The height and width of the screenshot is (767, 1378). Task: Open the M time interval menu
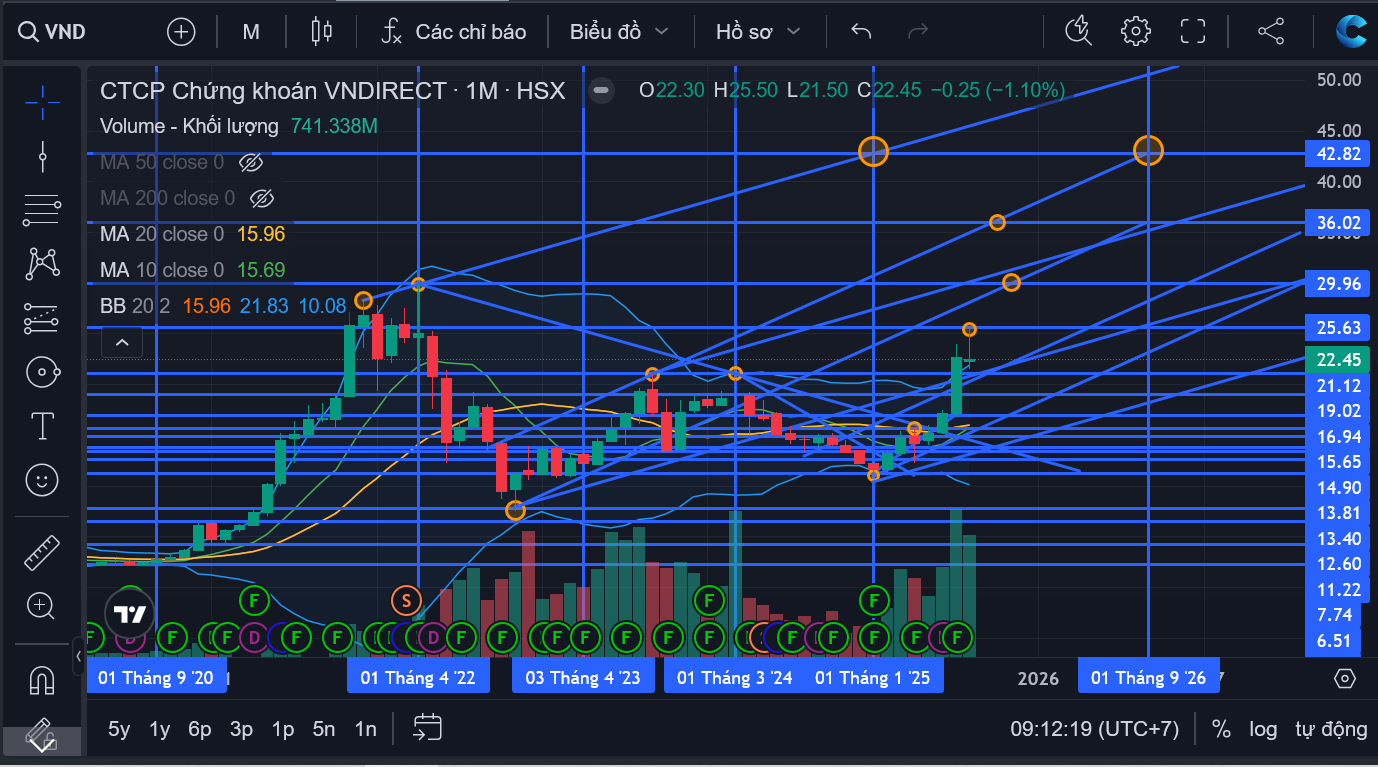(251, 32)
